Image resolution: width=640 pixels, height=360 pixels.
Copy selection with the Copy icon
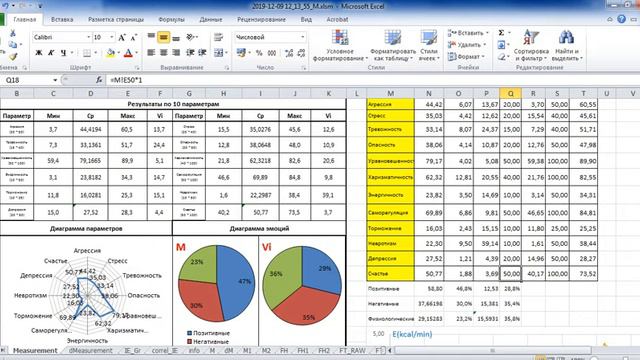click(x=13, y=44)
